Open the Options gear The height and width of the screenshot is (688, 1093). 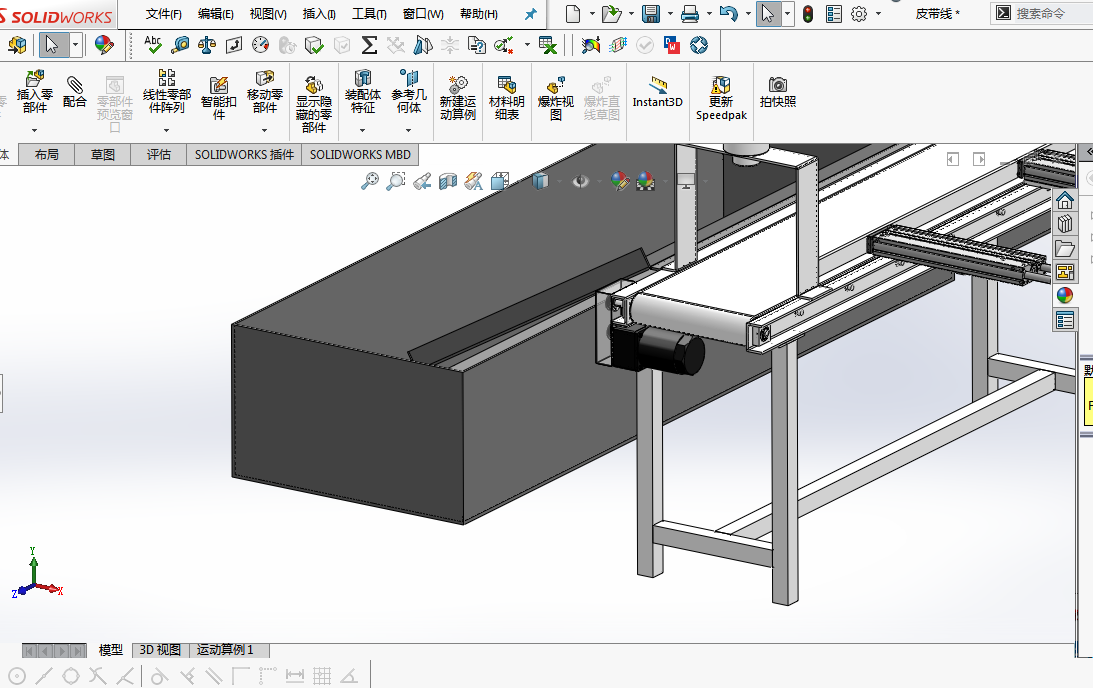(859, 14)
